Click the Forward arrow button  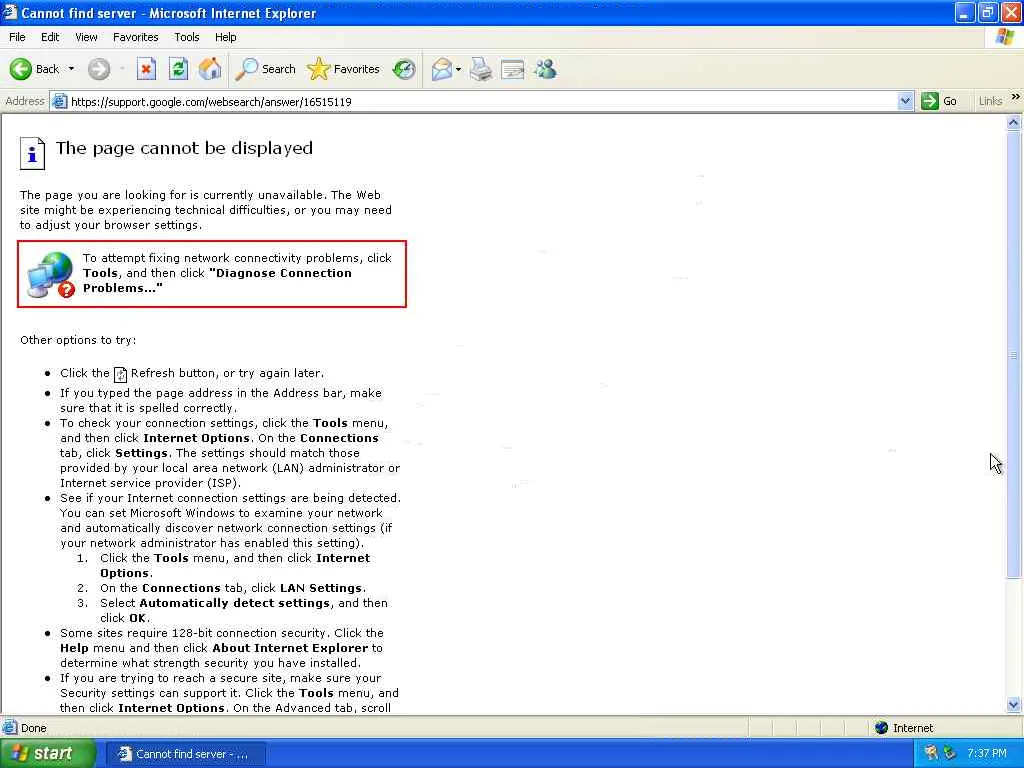[99, 69]
